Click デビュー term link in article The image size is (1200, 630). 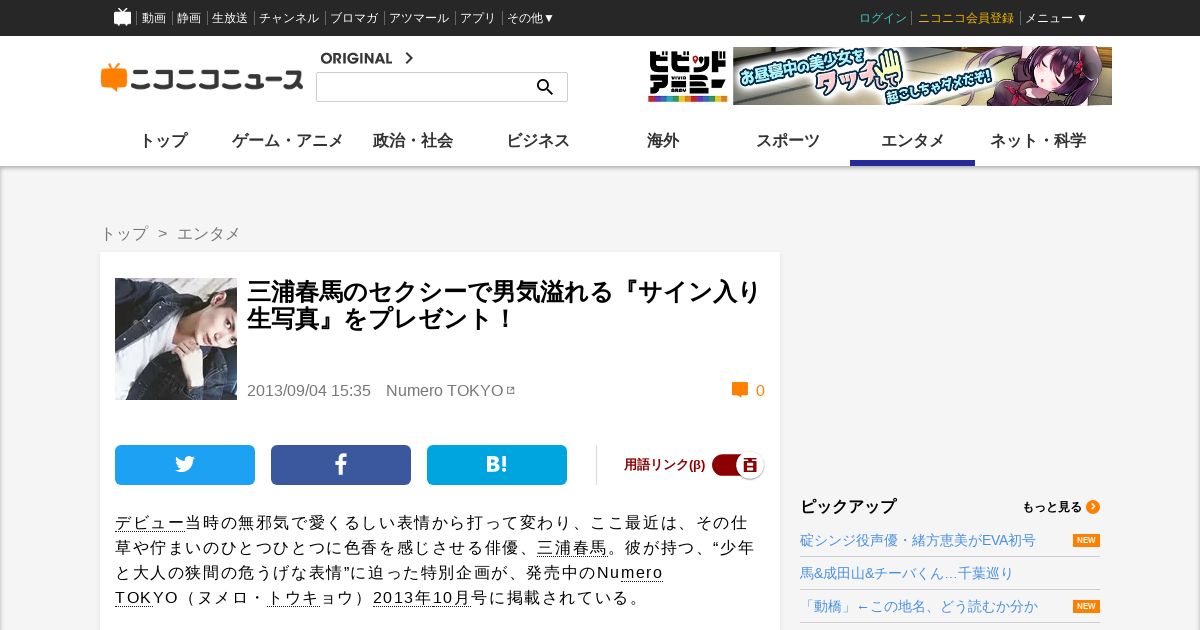pos(150,522)
